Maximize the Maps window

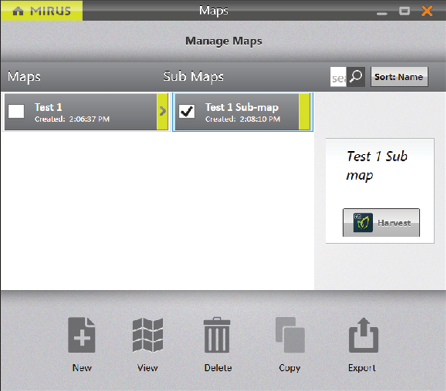pos(404,11)
